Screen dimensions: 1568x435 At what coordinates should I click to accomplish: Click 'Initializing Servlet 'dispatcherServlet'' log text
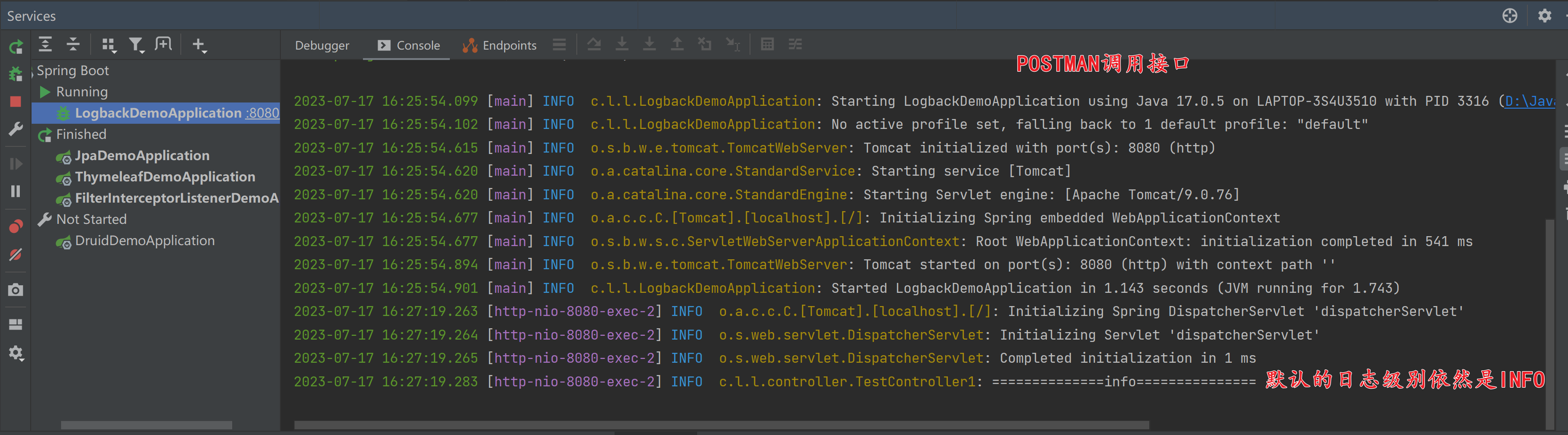tap(1160, 335)
